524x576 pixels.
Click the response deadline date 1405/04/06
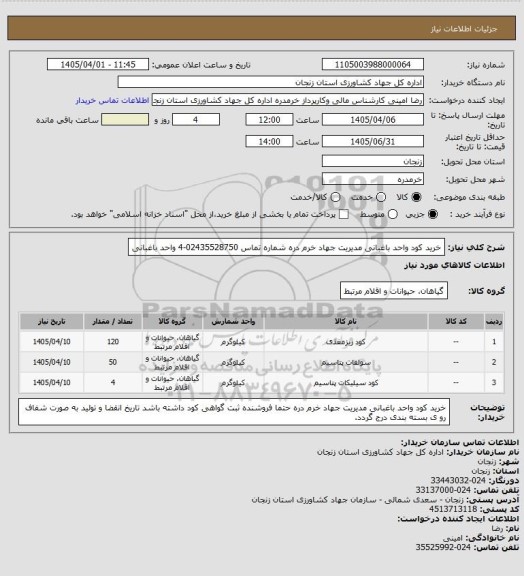tap(373, 120)
